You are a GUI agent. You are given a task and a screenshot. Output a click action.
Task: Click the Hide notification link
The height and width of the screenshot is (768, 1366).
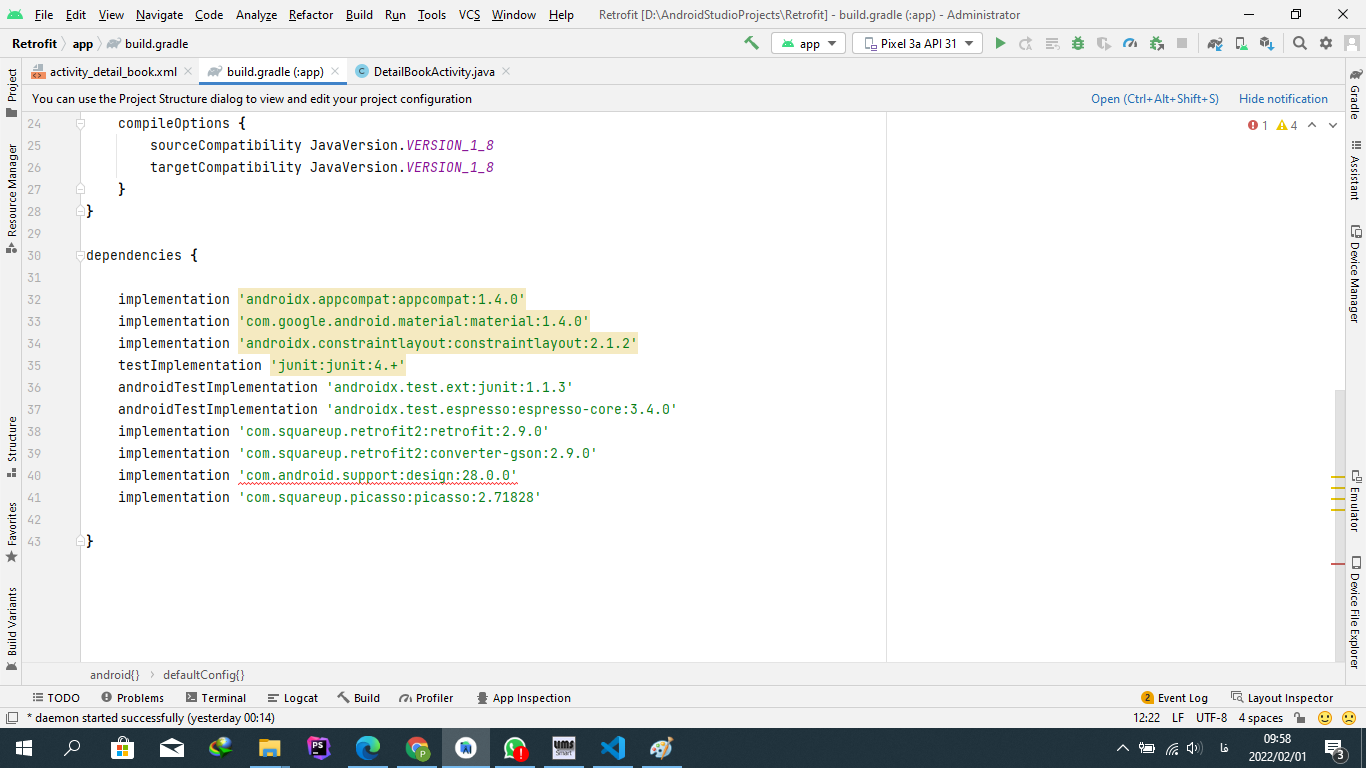pyautogui.click(x=1283, y=99)
